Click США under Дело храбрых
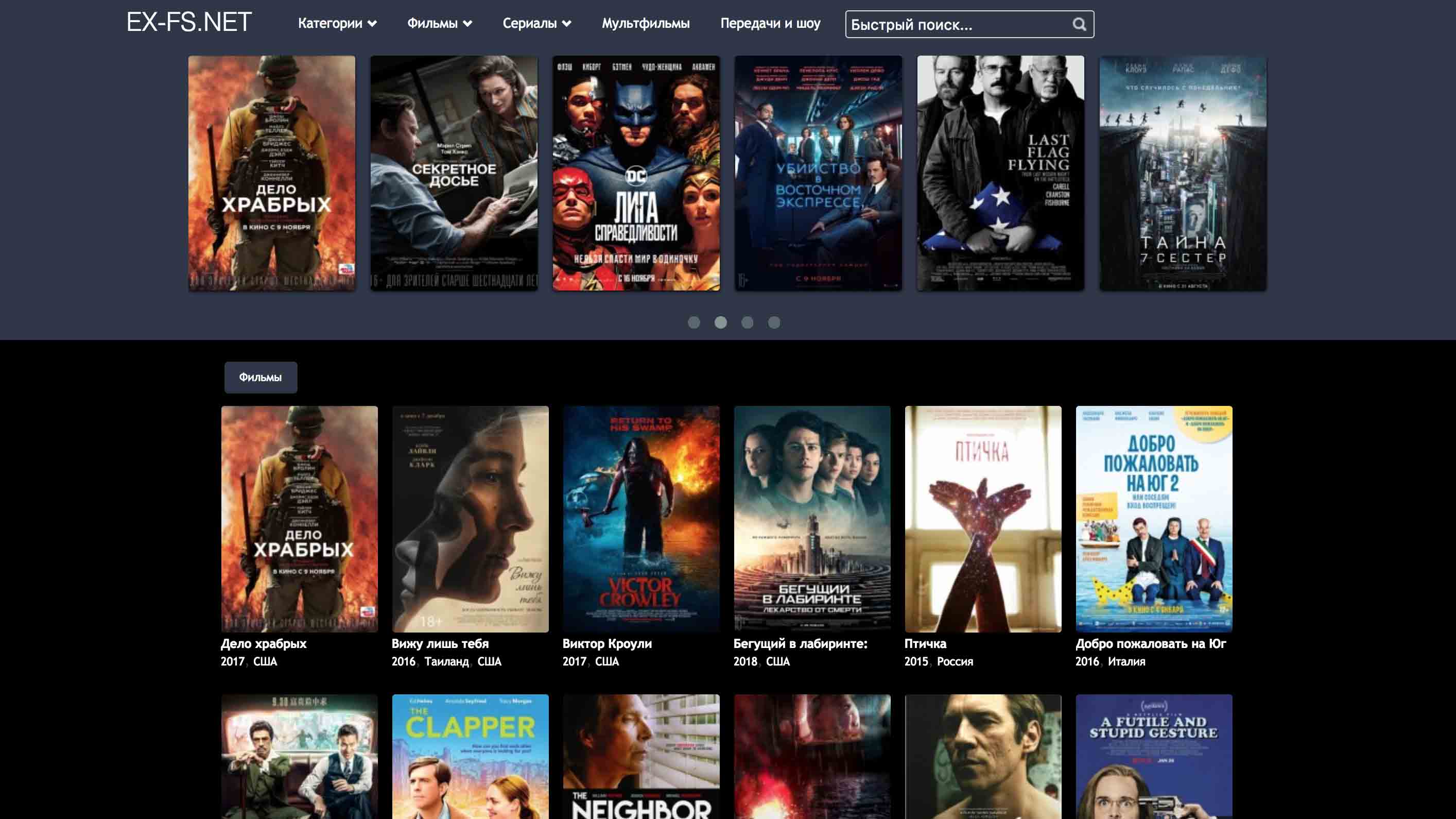This screenshot has height=819, width=1456. pos(265,662)
